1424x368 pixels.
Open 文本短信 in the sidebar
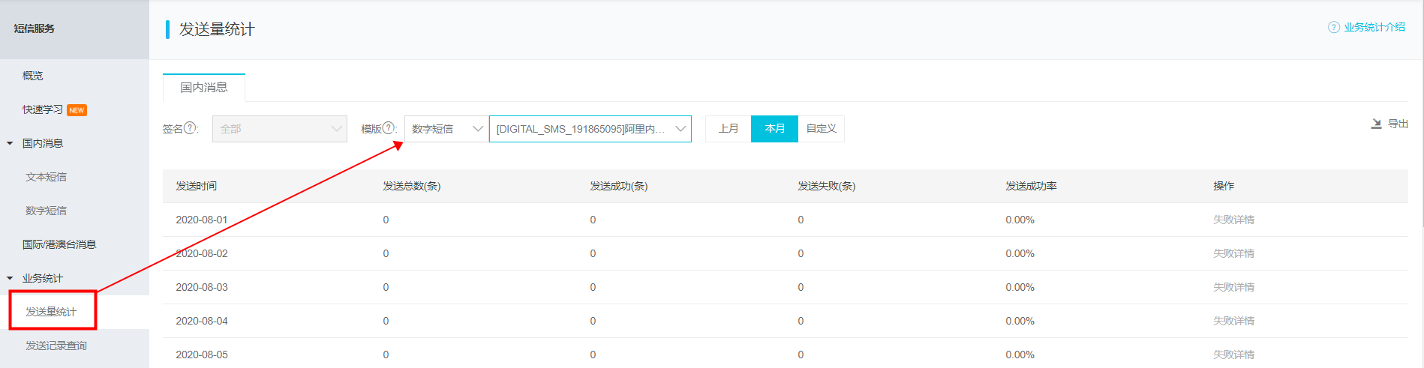tap(46, 177)
